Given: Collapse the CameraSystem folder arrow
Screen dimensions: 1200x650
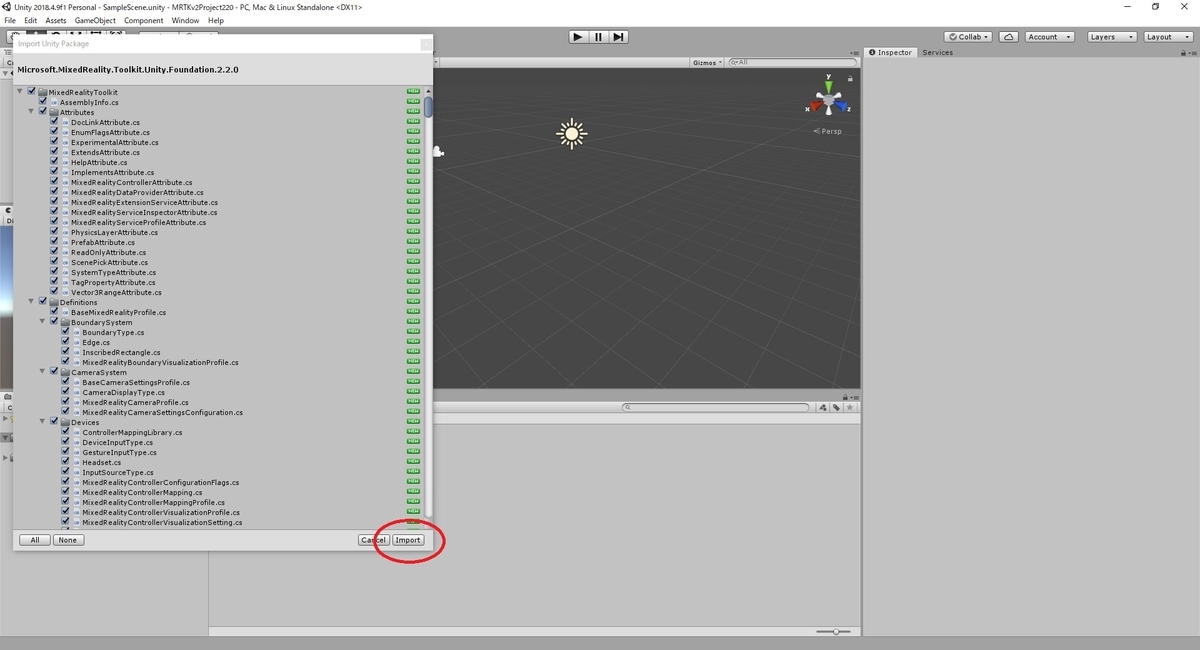Looking at the screenshot, I should point(42,372).
